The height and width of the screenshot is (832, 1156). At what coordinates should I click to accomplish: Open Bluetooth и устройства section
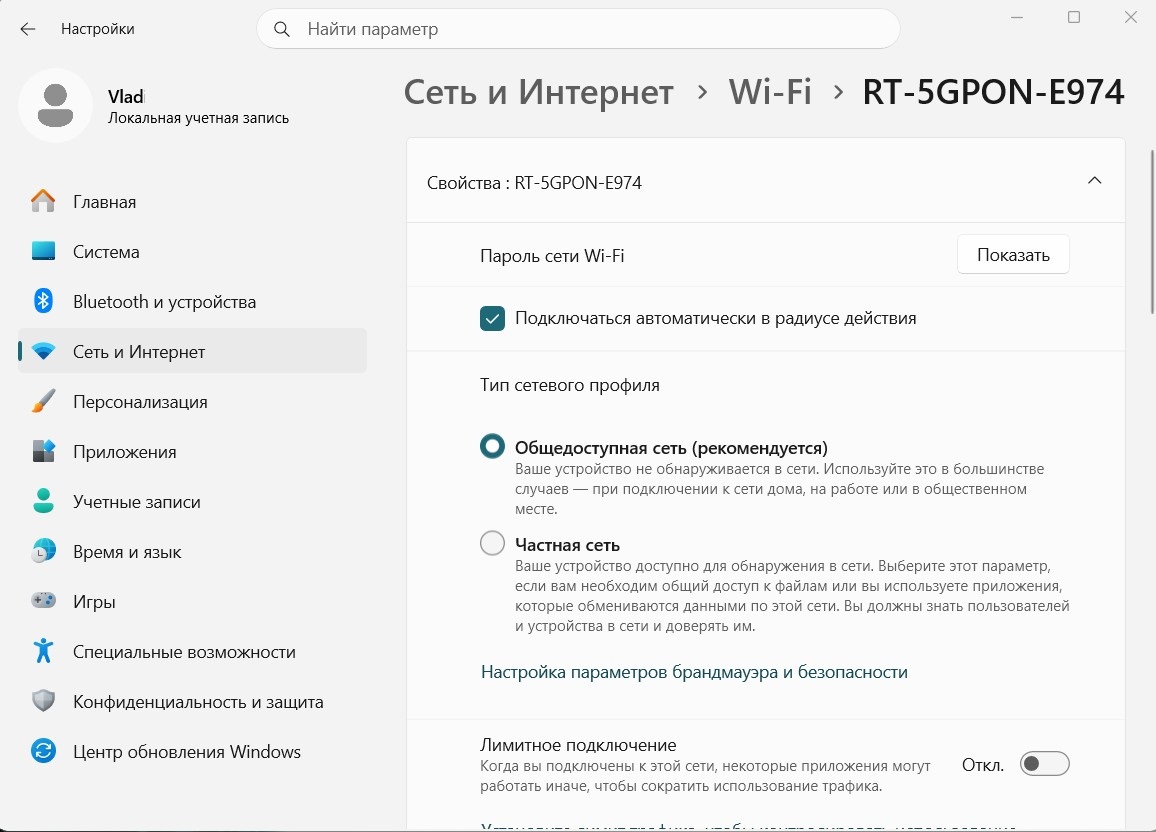(x=192, y=302)
